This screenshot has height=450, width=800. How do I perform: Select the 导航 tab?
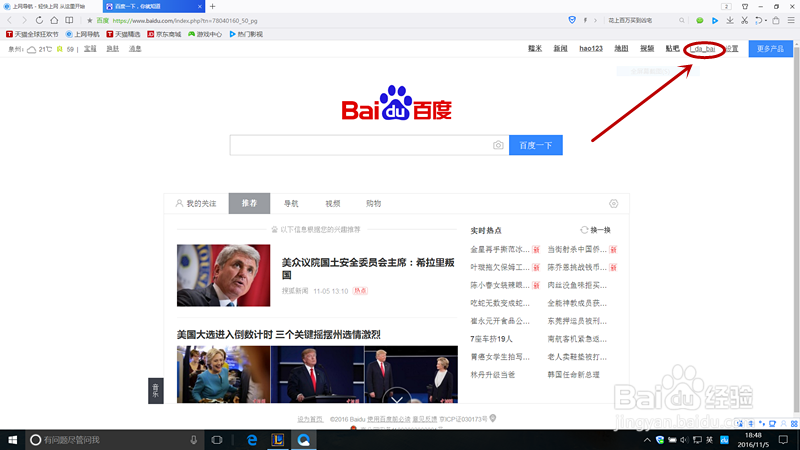pyautogui.click(x=291, y=204)
